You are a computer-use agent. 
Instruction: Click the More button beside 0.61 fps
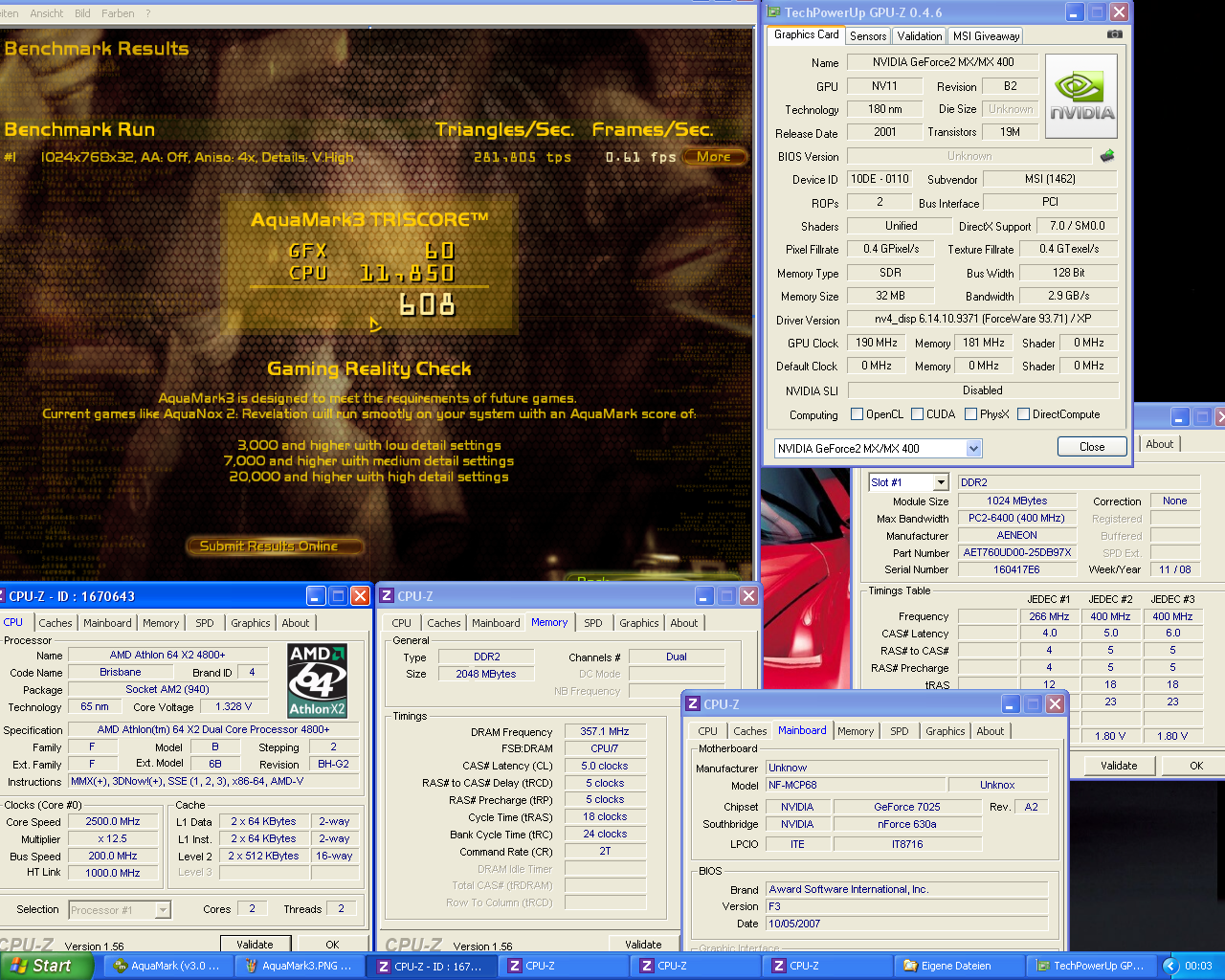(x=715, y=157)
